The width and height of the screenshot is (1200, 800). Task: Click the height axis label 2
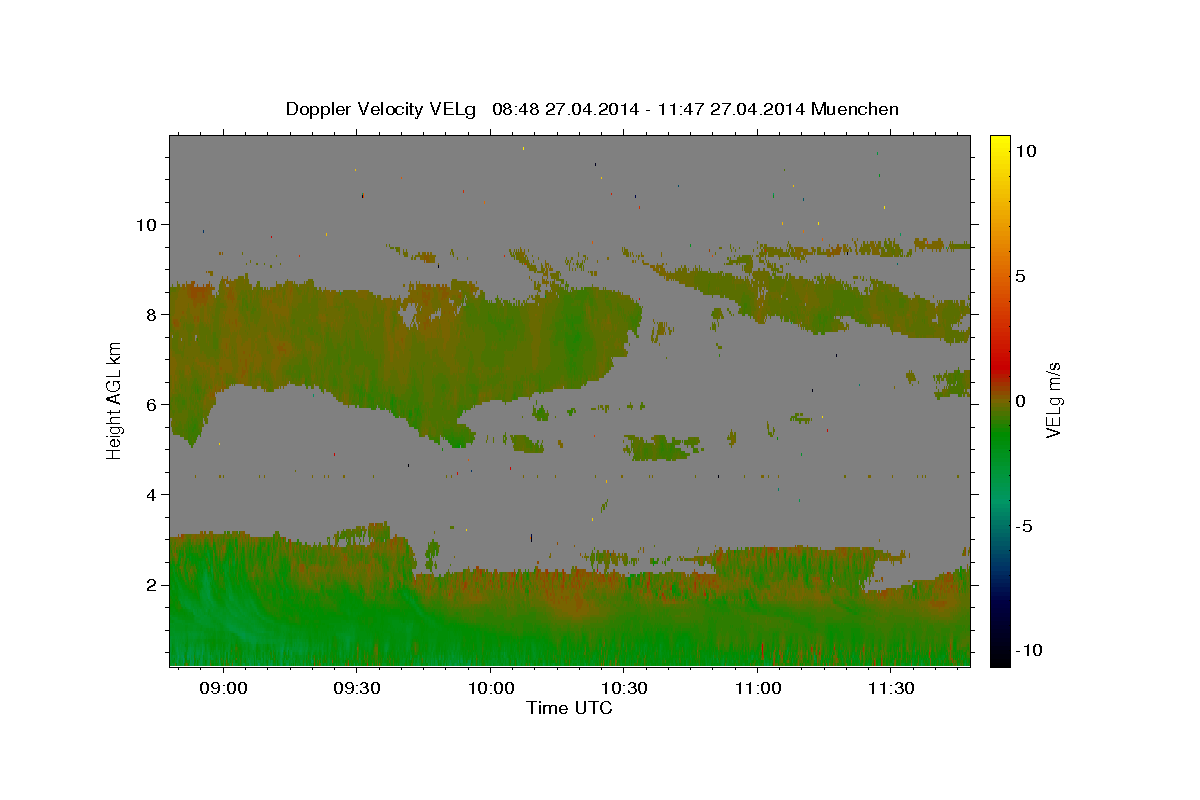tap(153, 585)
